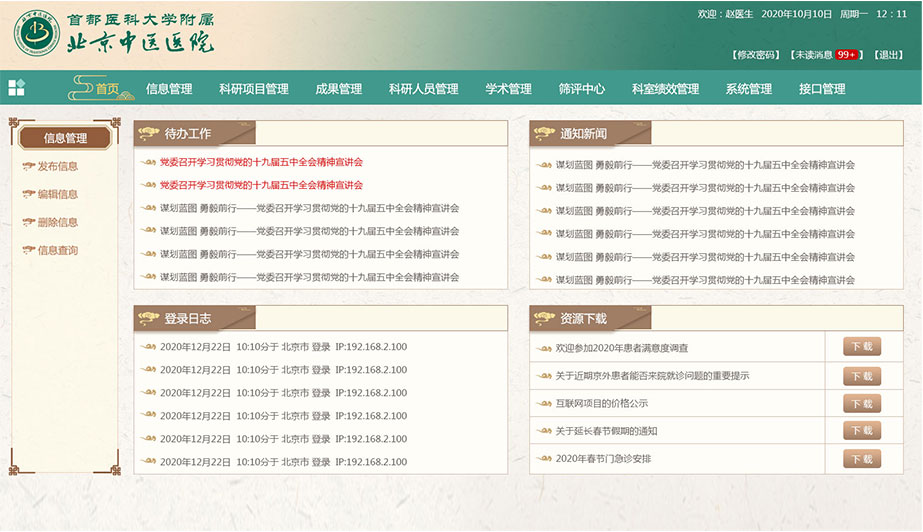Click 退出 to log out

[x=888, y=55]
